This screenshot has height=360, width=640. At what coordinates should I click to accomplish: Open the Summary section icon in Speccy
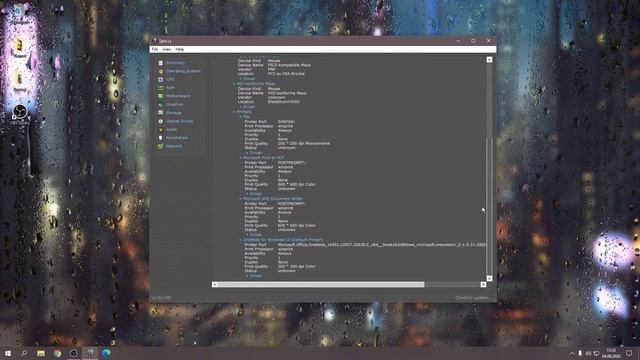160,63
